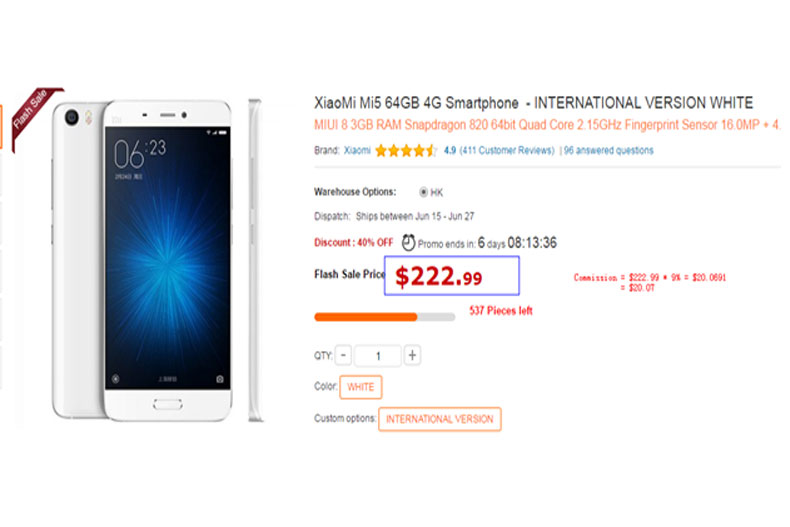Viewport: 790px width, 527px height.
Task: Click the front-view Xiaomi Mi5 product image
Action: tap(143, 260)
